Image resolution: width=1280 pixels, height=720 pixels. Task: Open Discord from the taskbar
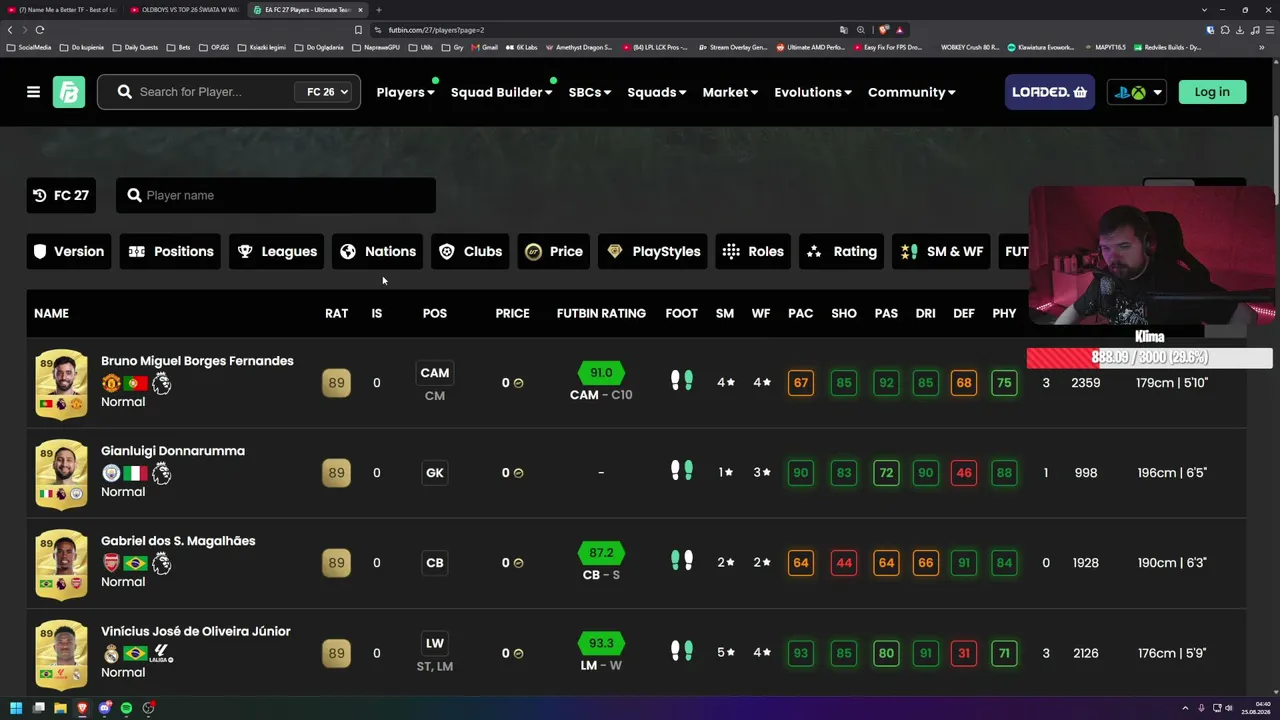104,708
